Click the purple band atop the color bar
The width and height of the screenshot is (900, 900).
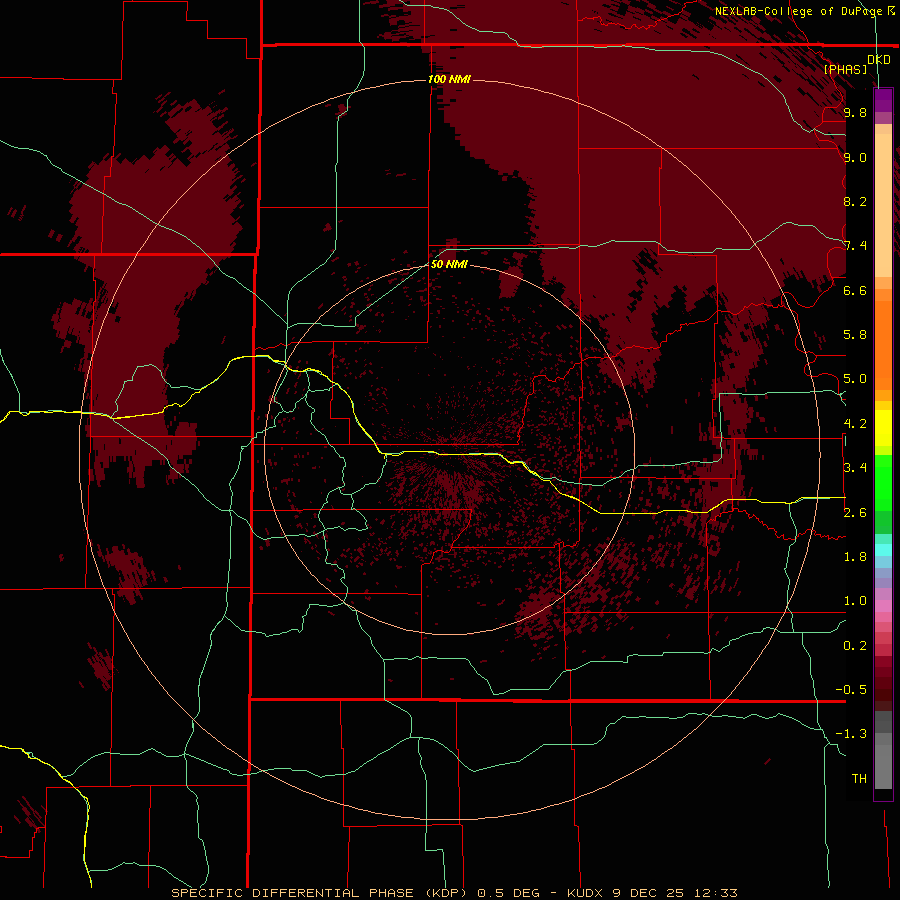pos(883,100)
